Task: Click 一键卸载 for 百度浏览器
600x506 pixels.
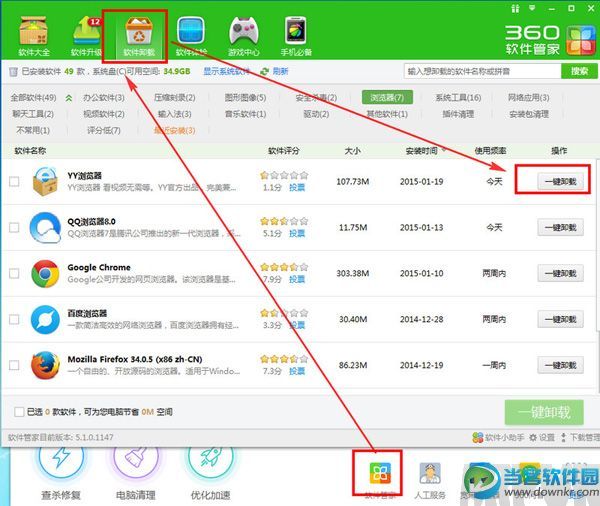Action: coord(561,319)
